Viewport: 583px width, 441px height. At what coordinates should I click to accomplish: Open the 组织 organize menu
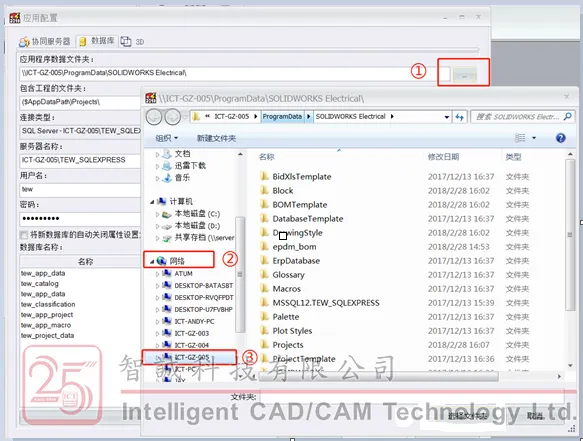(166, 138)
